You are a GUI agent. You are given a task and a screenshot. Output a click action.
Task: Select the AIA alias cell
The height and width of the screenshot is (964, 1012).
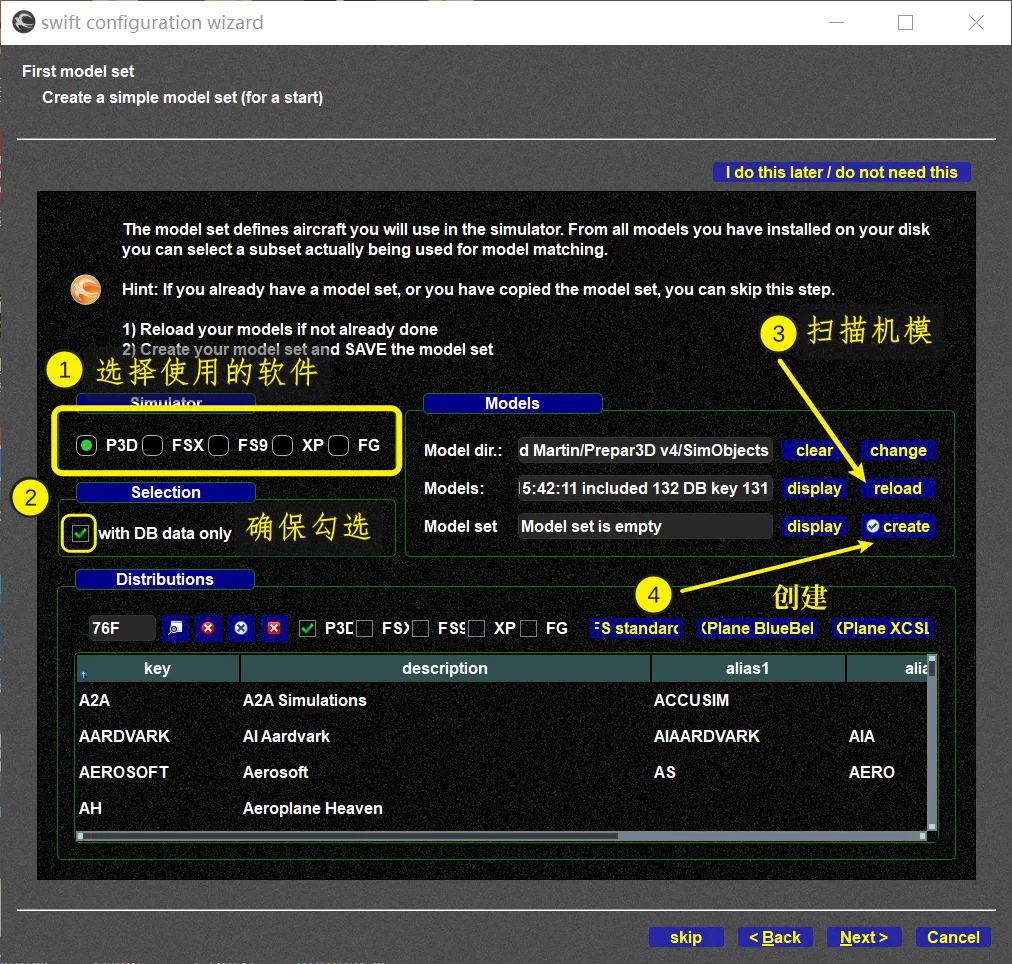click(887, 737)
